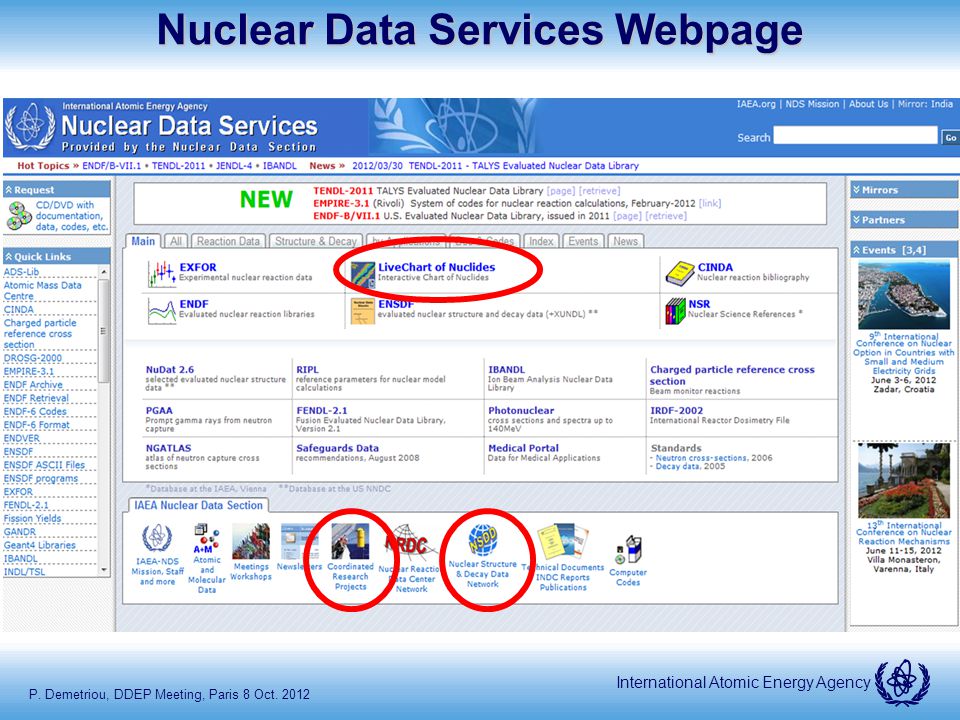
Task: Click the Go search button
Action: point(950,138)
